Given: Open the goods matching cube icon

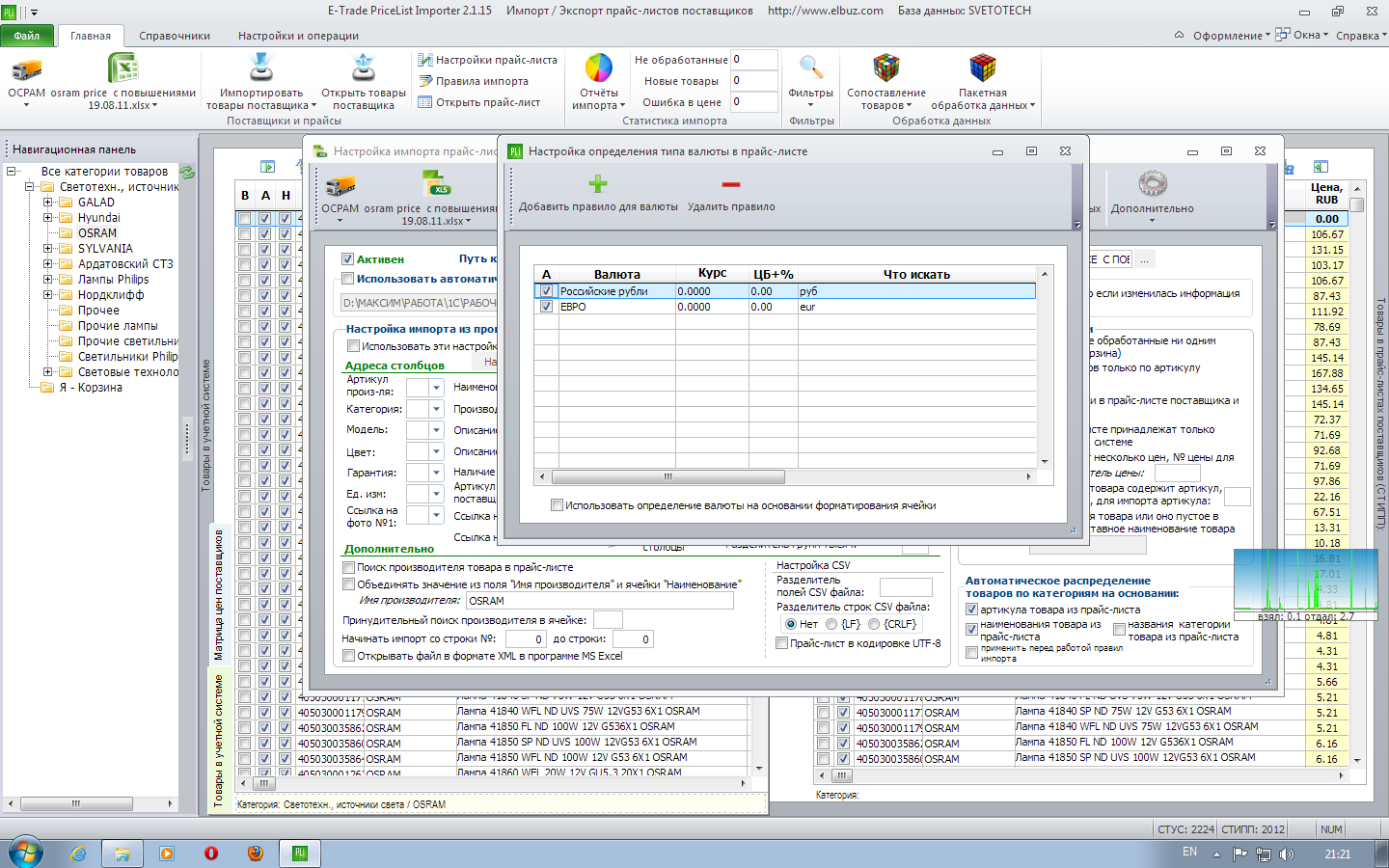Looking at the screenshot, I should click(x=886, y=68).
